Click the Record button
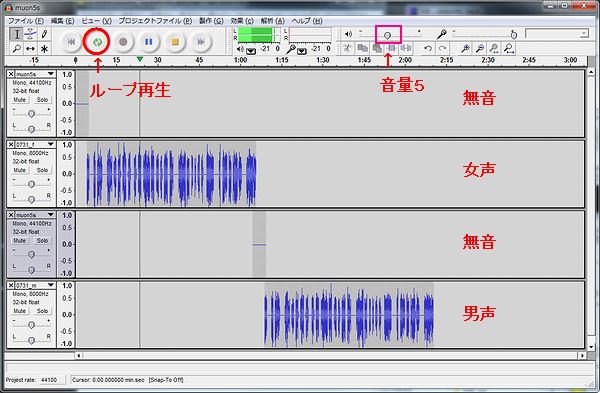The image size is (600, 393). point(123,42)
